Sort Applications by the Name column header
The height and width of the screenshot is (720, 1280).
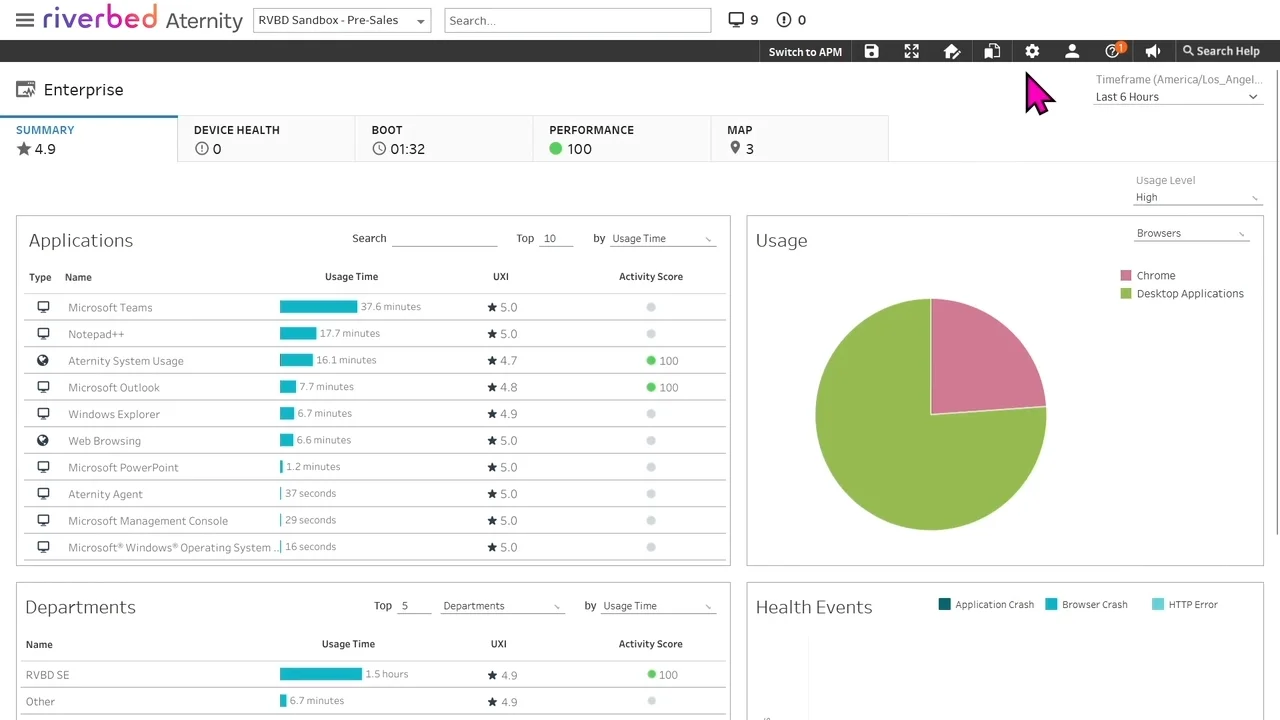78,277
